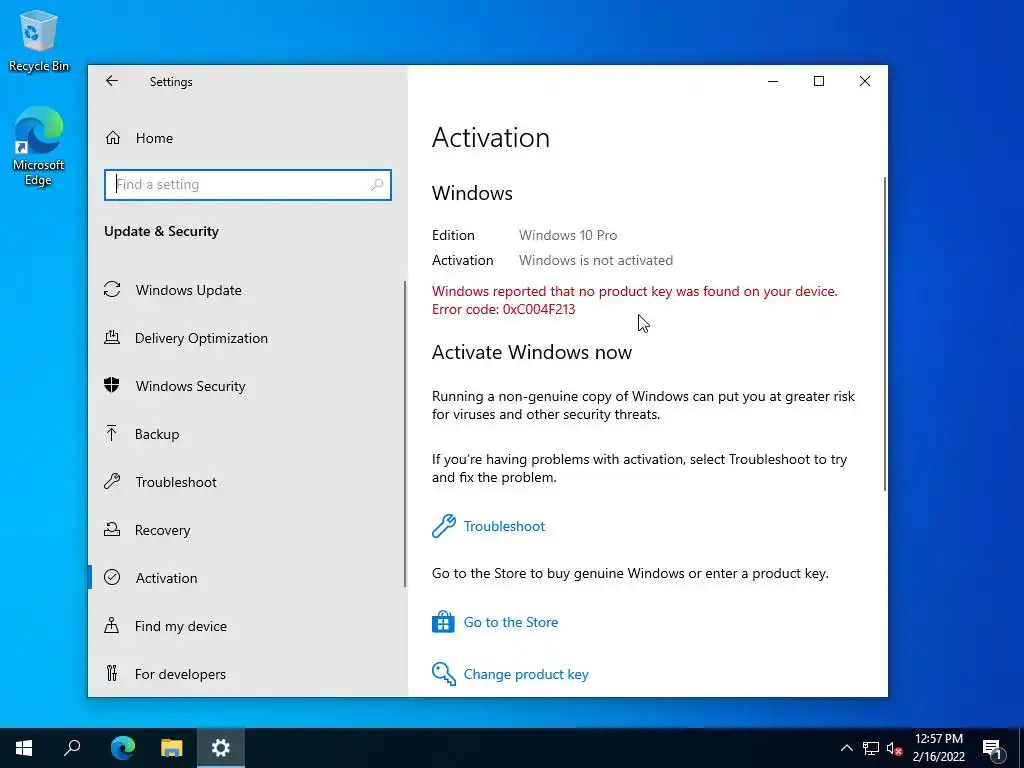This screenshot has width=1024, height=768.
Task: Open the network icon in system tray
Action: (x=871, y=748)
